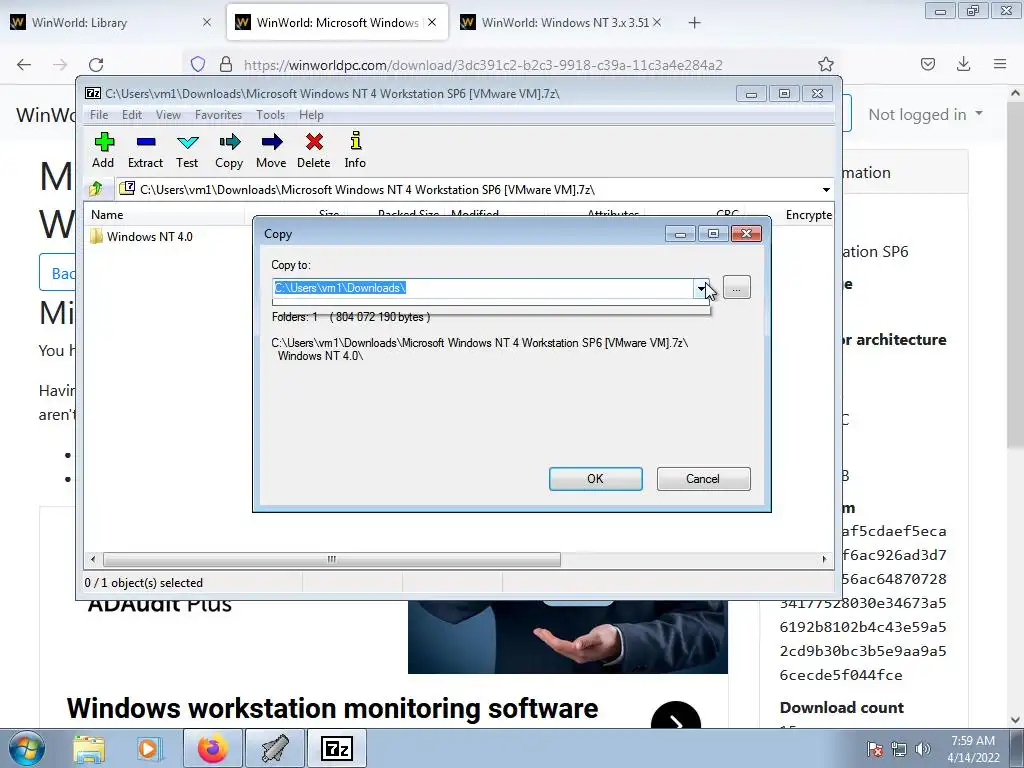This screenshot has height=768, width=1024.
Task: Select the Windows NT 4.0 folder row
Action: click(142, 236)
